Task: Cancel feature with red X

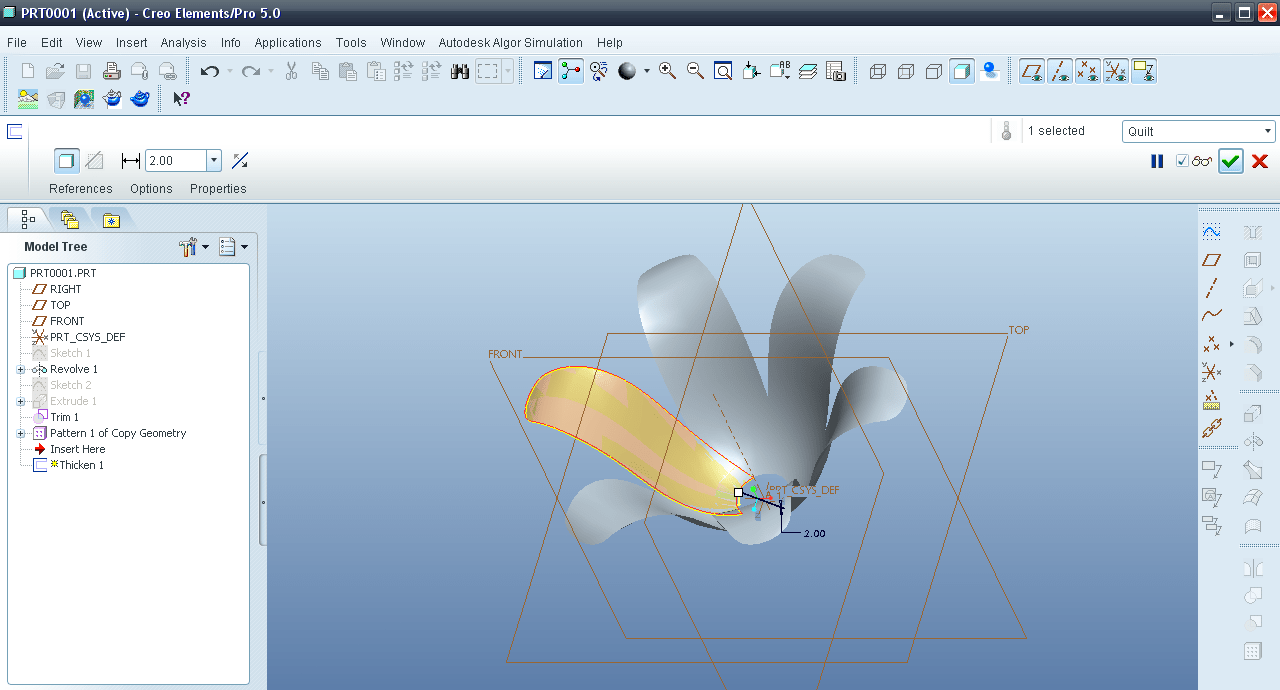Action: [x=1260, y=161]
